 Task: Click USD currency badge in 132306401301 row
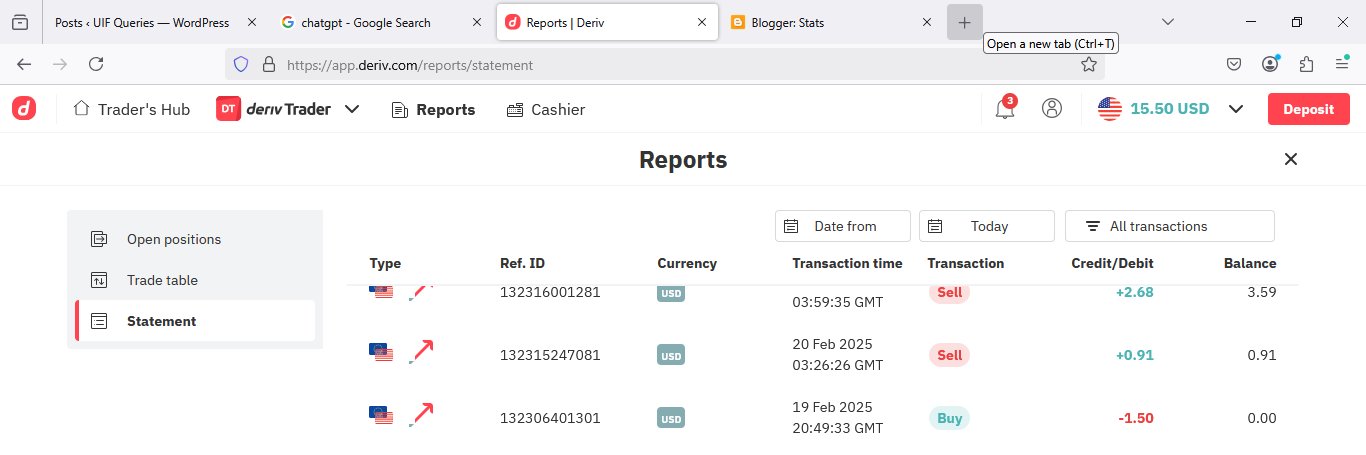[672, 419]
